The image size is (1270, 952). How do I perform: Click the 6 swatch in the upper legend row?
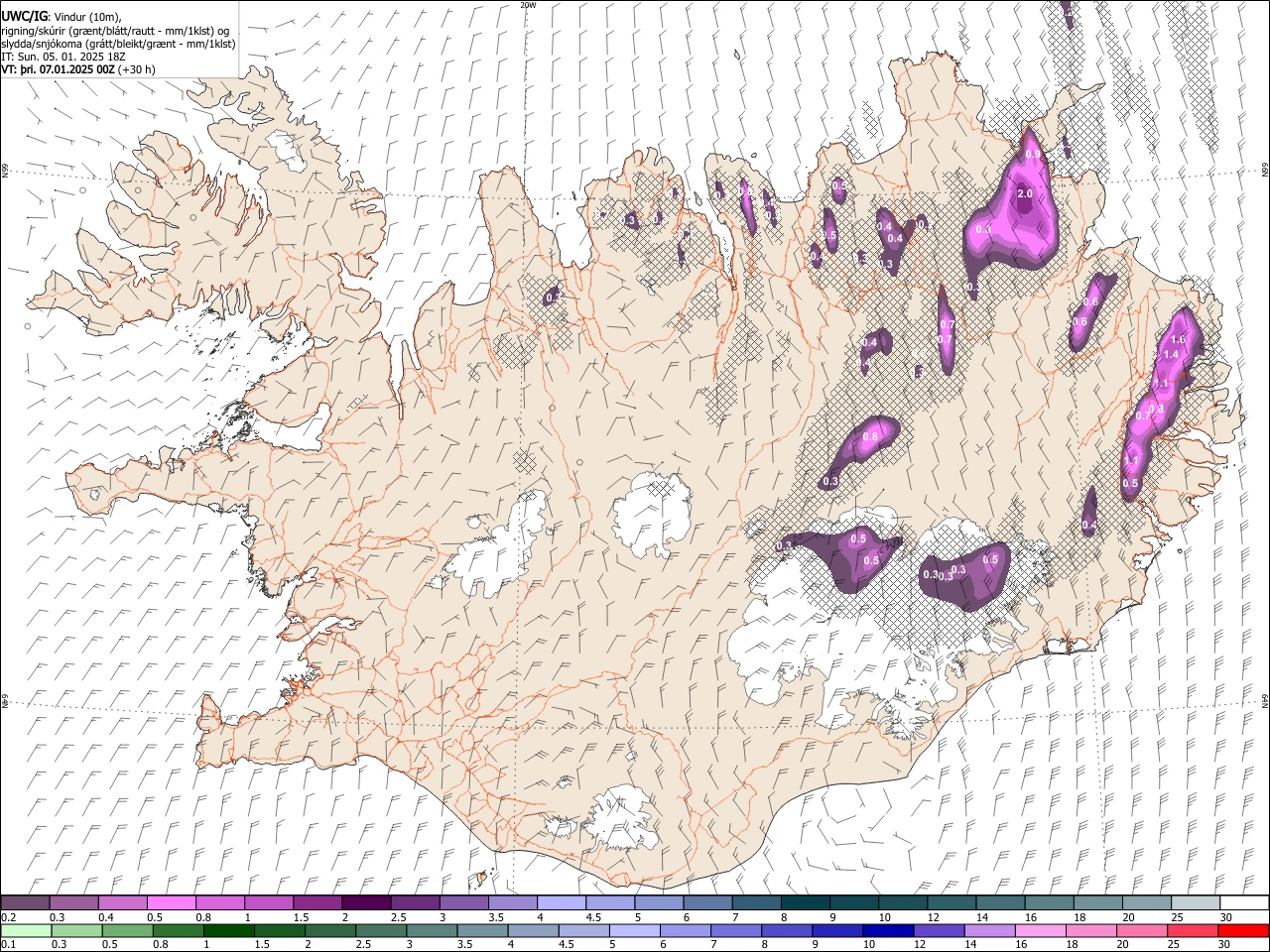point(707,902)
